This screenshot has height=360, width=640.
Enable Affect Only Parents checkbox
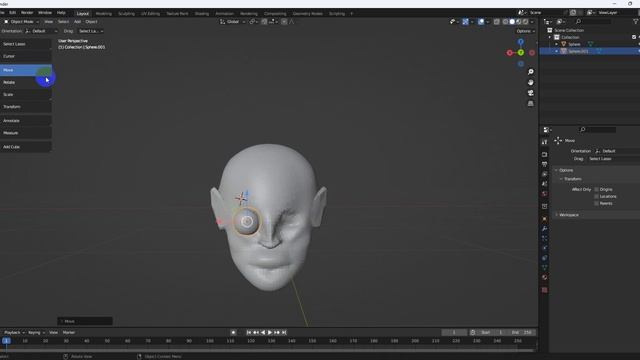pos(596,203)
